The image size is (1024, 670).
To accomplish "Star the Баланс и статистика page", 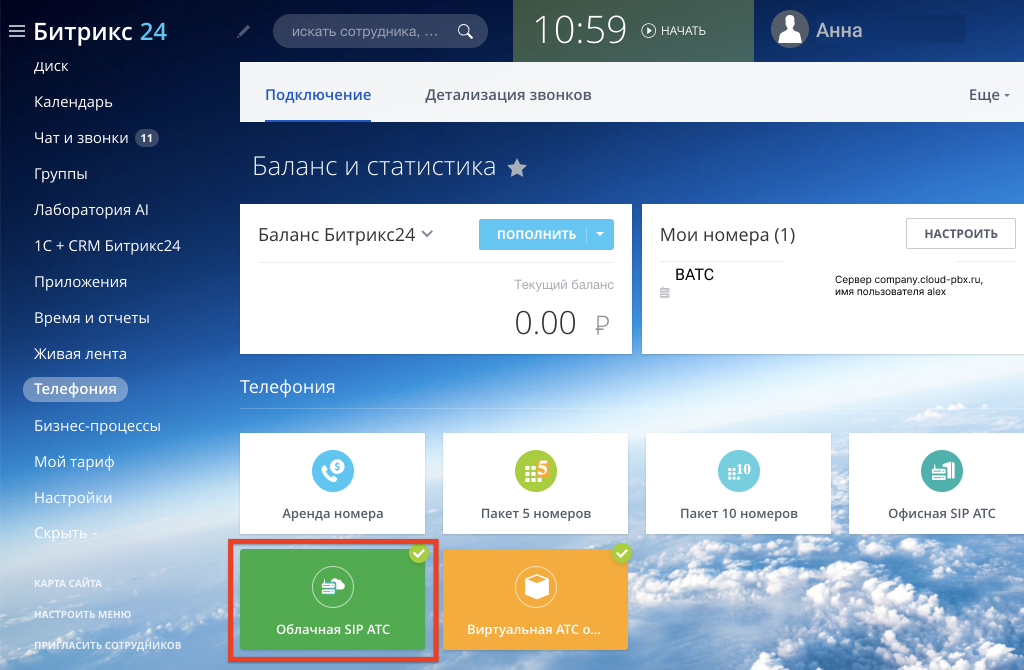I will click(x=517, y=168).
